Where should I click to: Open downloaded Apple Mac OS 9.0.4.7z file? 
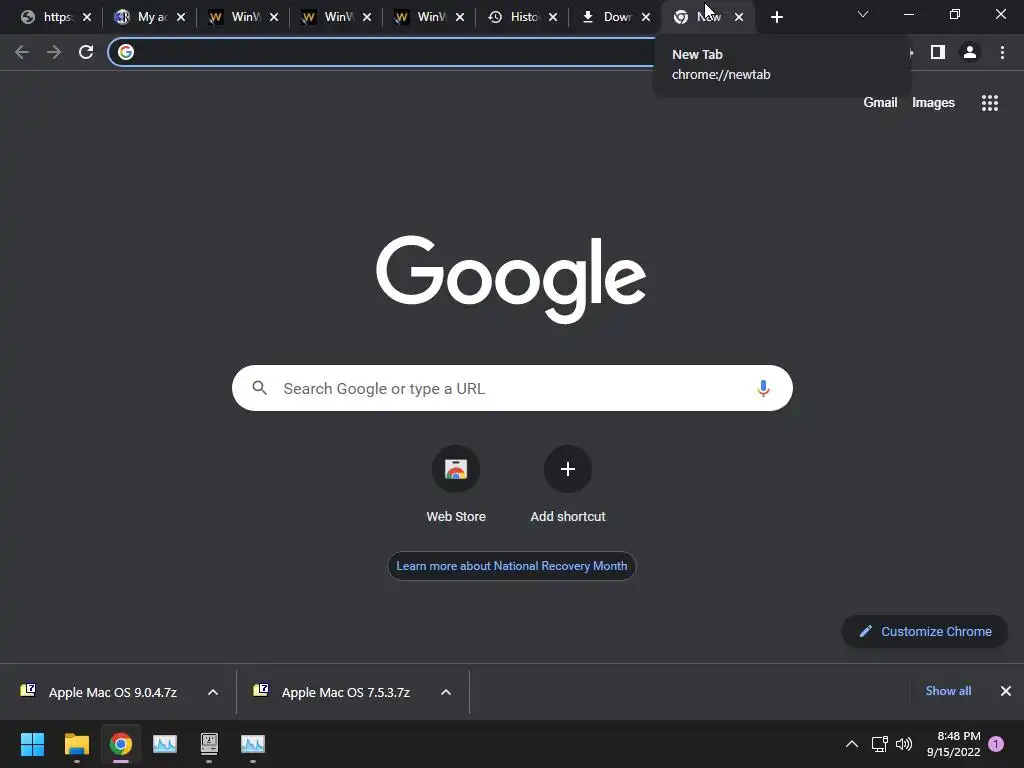tap(112, 692)
